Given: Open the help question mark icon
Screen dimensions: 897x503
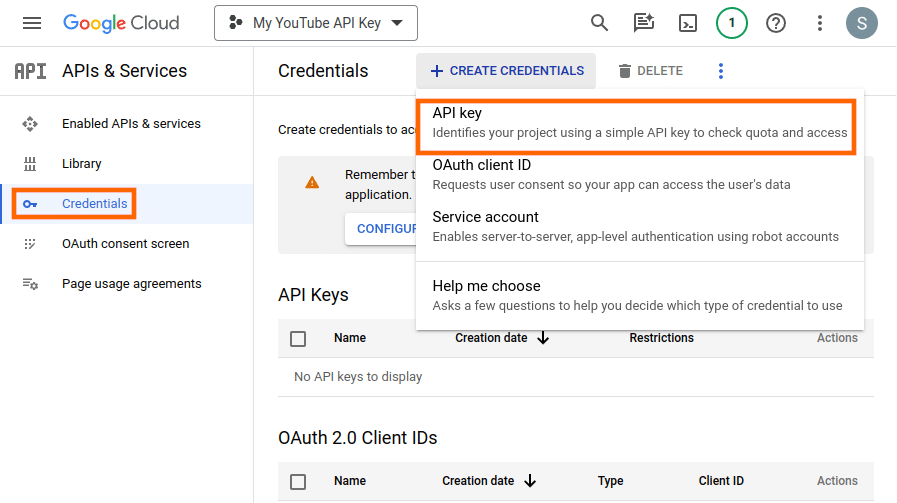Looking at the screenshot, I should tap(776, 23).
